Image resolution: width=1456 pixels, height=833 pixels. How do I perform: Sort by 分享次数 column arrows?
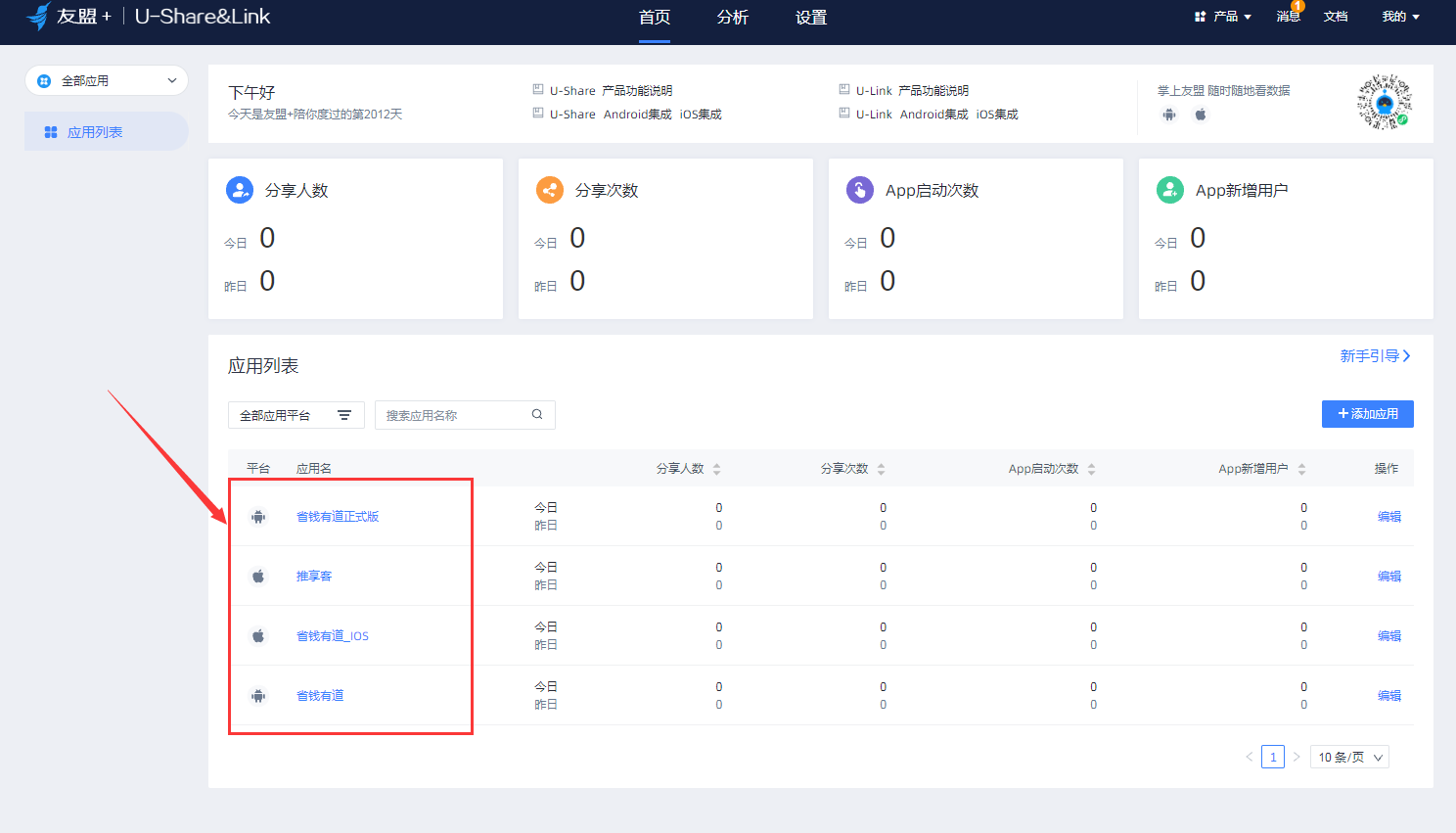pyautogui.click(x=882, y=469)
